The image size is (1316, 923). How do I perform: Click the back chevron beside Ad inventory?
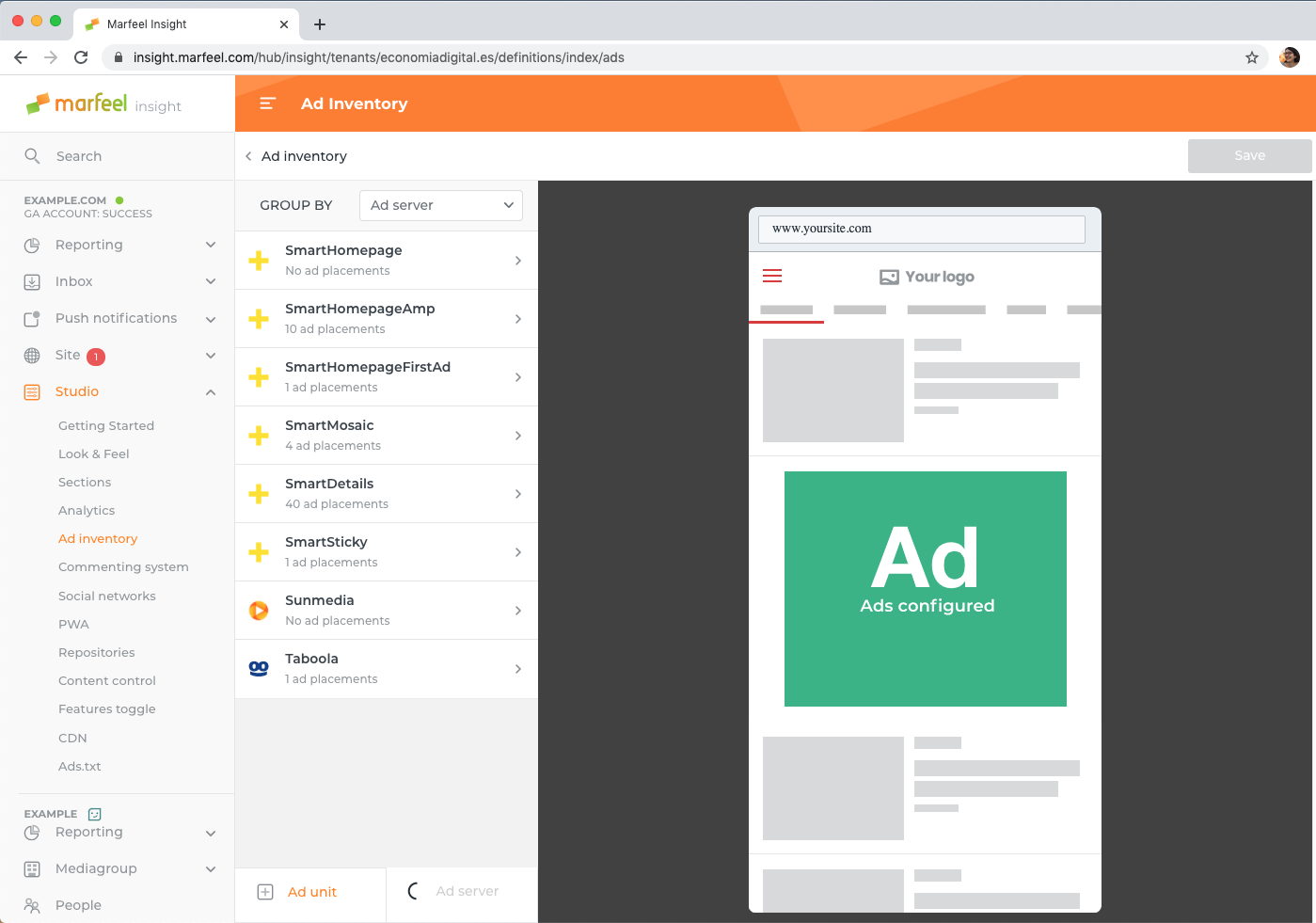point(248,156)
